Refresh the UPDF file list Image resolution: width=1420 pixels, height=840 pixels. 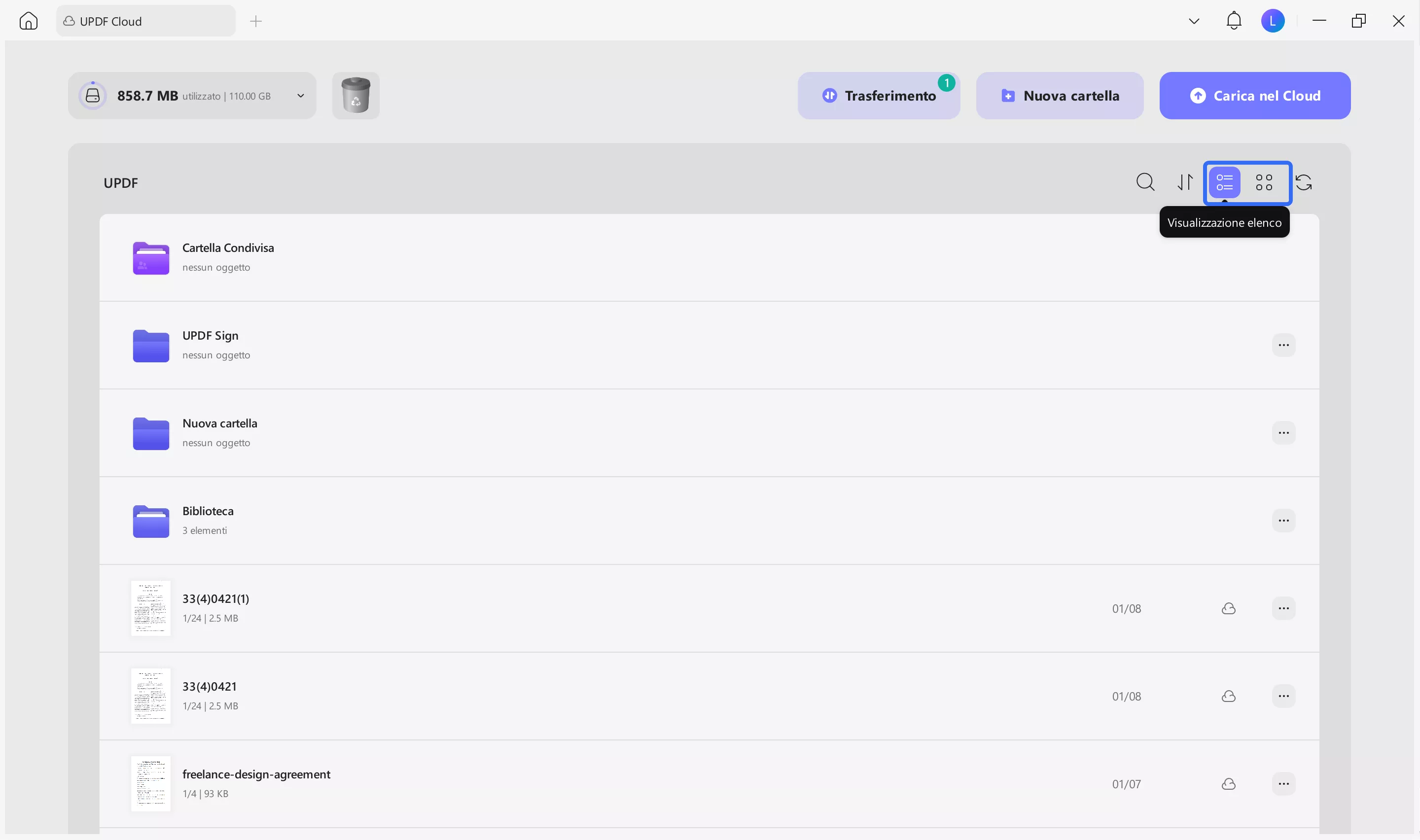(x=1305, y=182)
